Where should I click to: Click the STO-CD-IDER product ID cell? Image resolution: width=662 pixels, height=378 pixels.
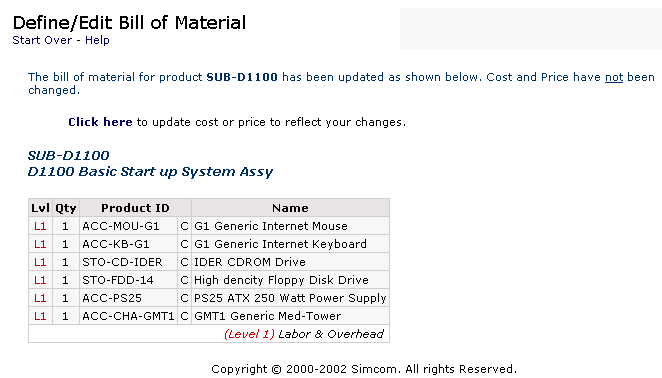(x=128, y=262)
